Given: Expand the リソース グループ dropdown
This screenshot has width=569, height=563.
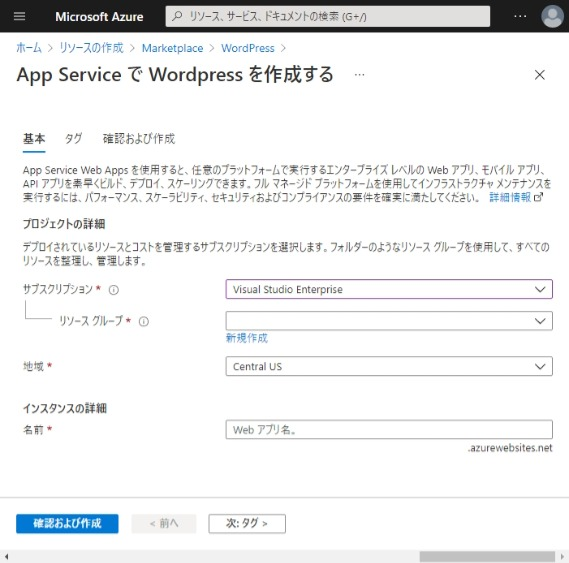Looking at the screenshot, I should (x=389, y=321).
